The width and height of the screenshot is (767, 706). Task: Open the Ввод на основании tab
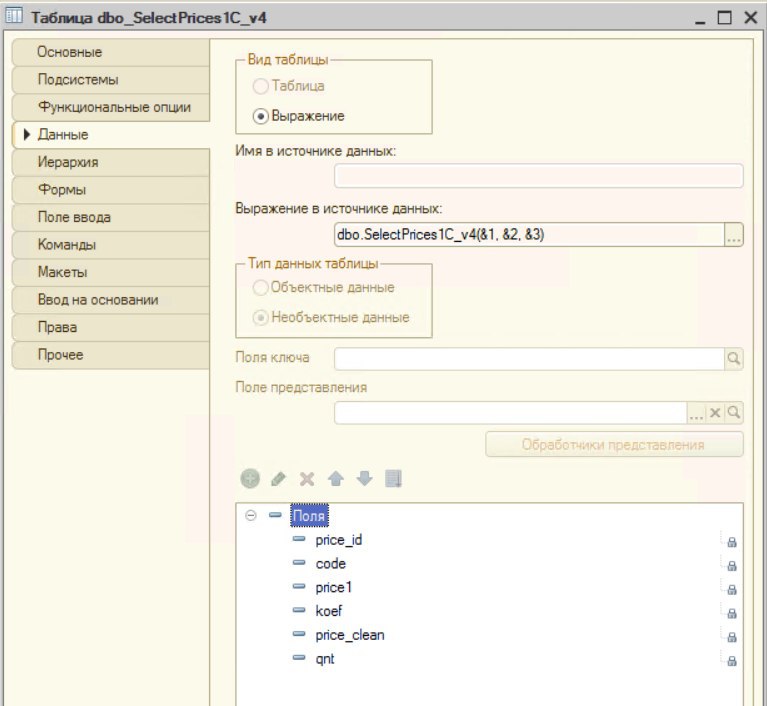coord(111,300)
